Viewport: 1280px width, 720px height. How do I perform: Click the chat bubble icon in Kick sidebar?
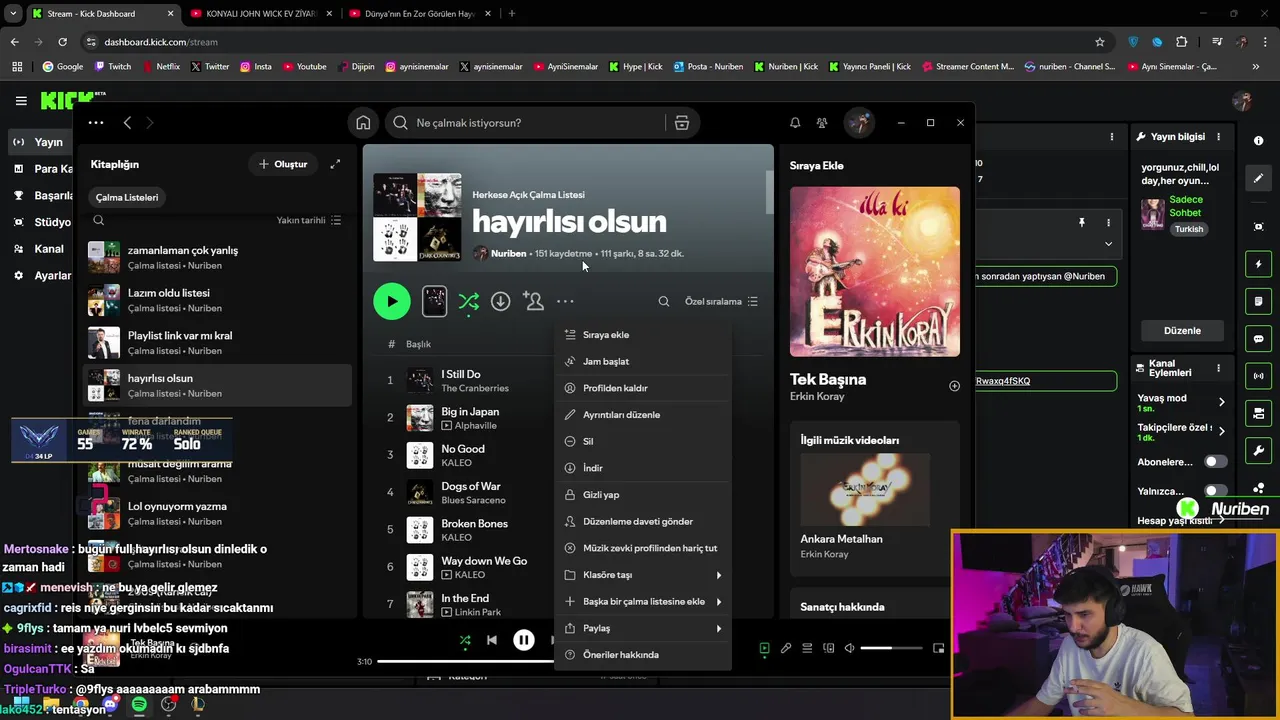1258,339
